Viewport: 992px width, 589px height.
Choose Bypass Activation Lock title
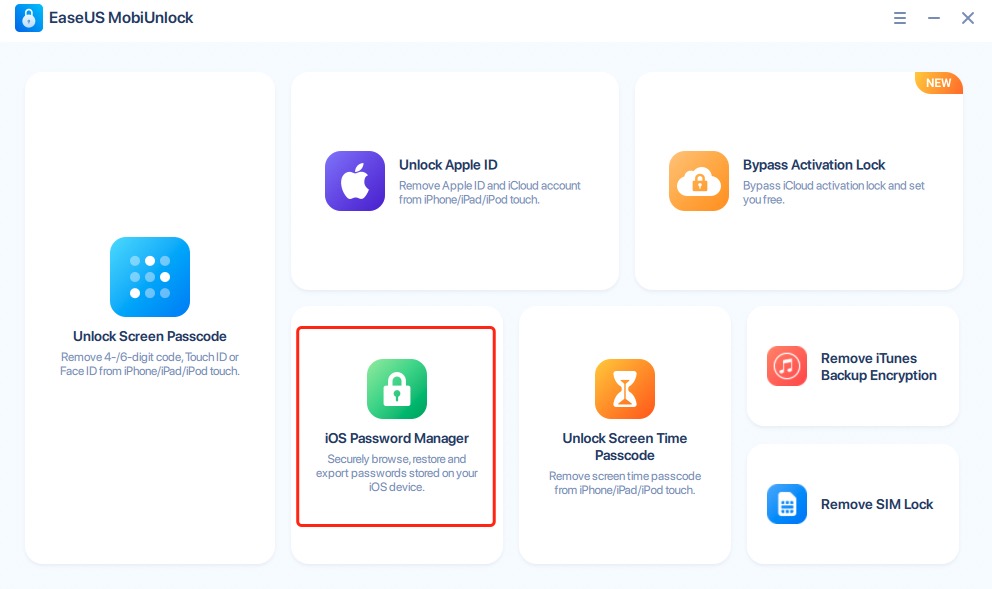pyautogui.click(x=814, y=164)
